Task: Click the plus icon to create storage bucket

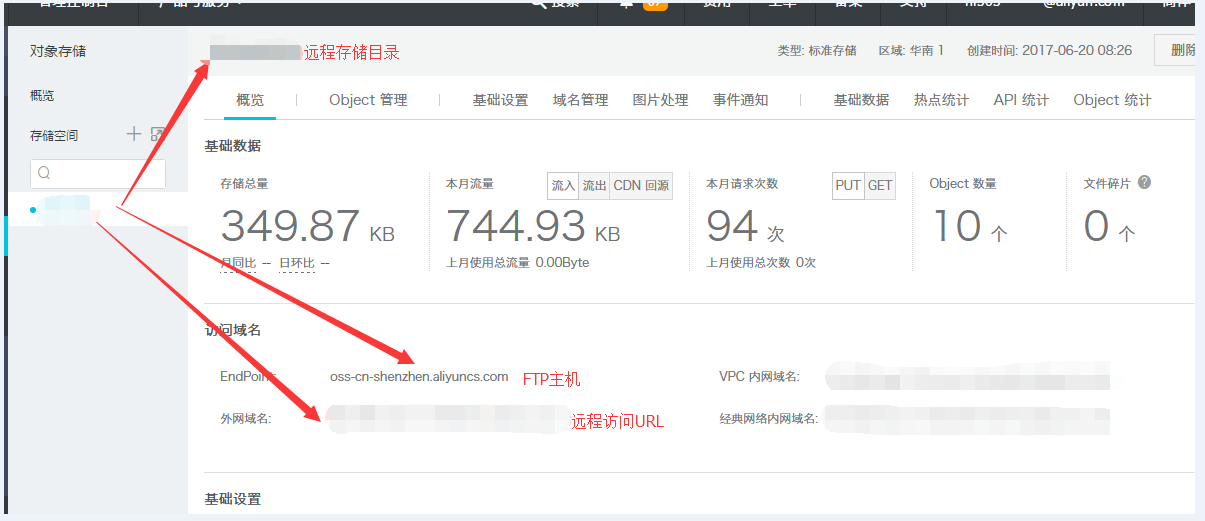Action: click(x=133, y=134)
